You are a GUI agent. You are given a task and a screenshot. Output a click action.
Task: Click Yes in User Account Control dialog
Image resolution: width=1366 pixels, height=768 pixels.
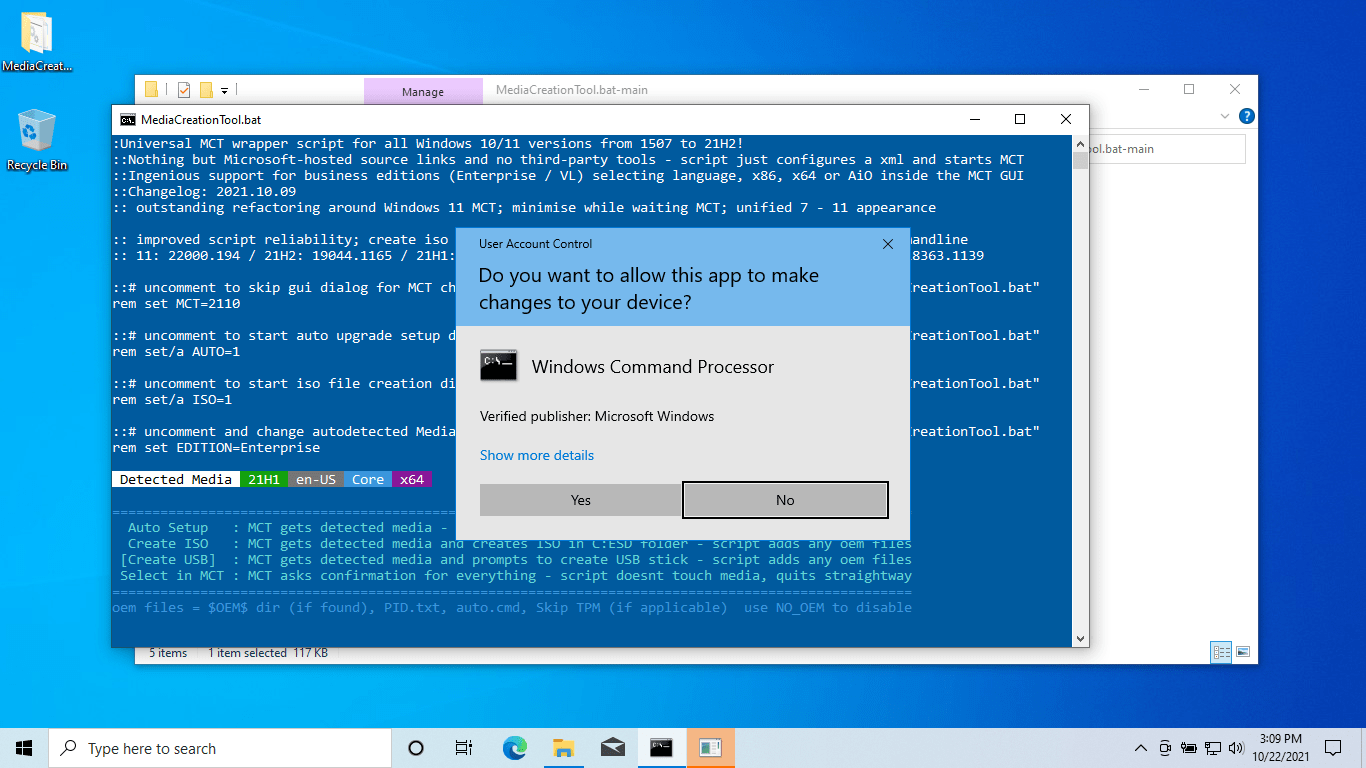(x=581, y=500)
